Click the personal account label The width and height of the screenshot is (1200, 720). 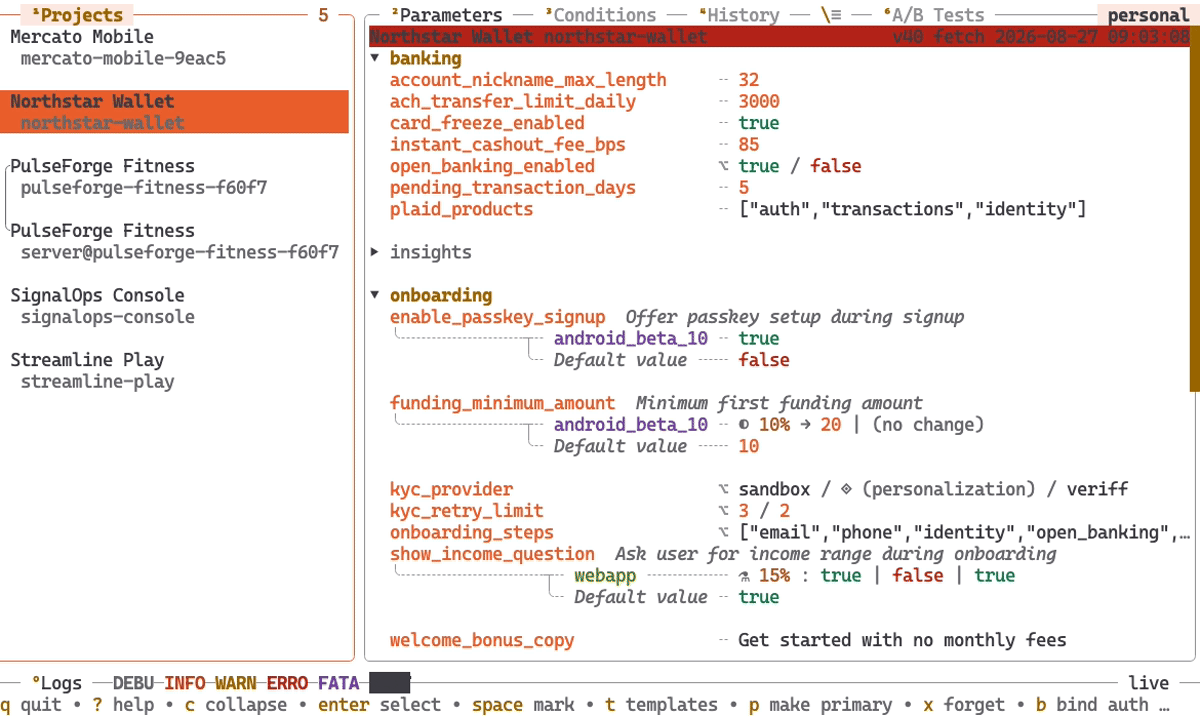(1148, 15)
